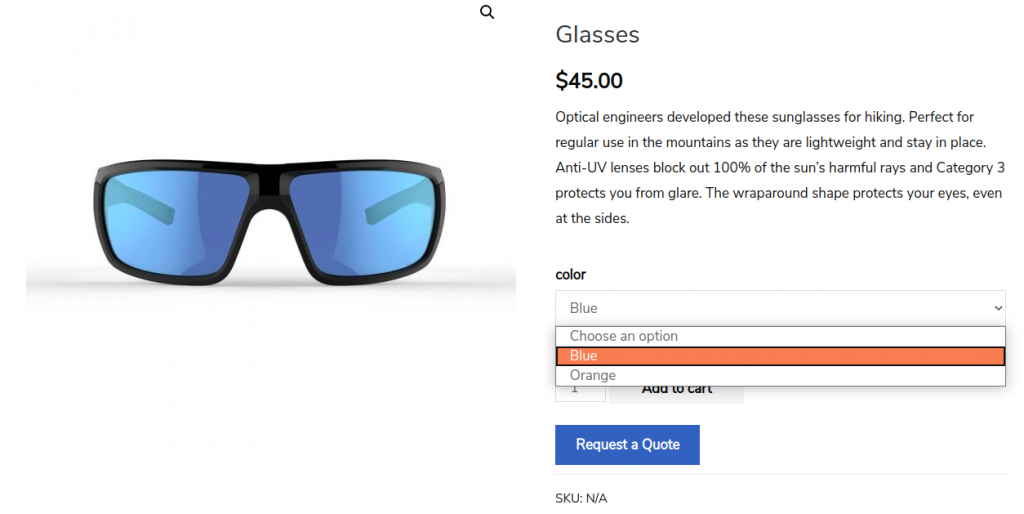Open the color select box showing Blue
This screenshot has width=1024, height=514.
pyautogui.click(x=770, y=308)
